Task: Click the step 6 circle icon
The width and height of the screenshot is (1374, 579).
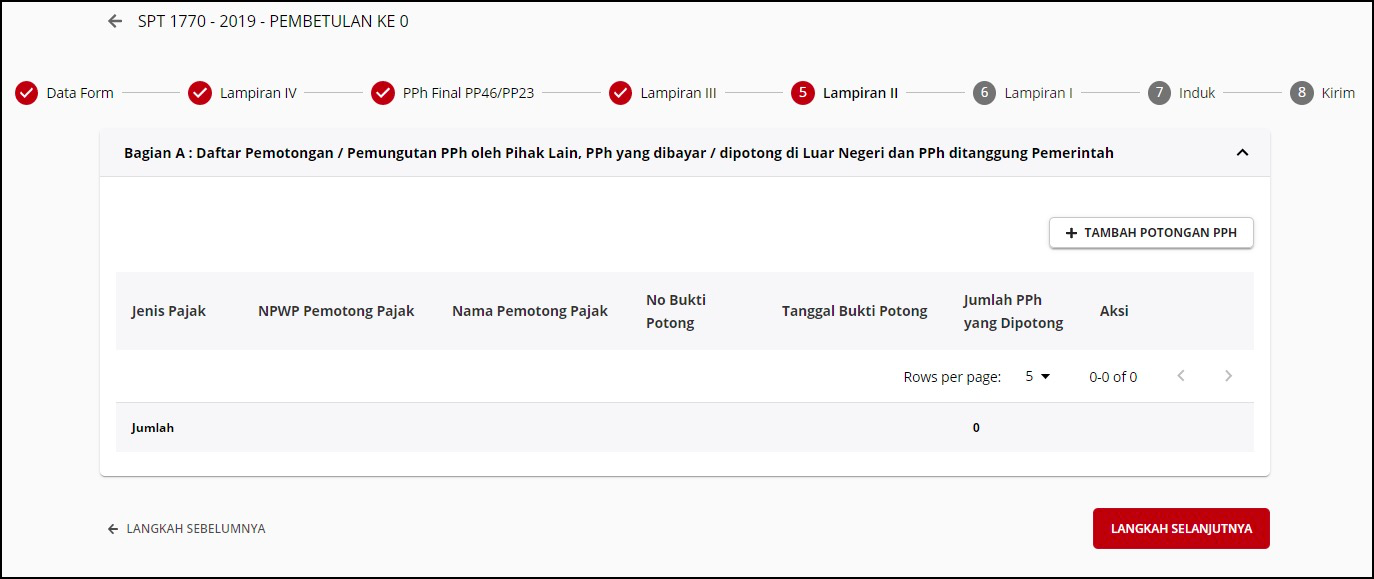Action: 984,93
